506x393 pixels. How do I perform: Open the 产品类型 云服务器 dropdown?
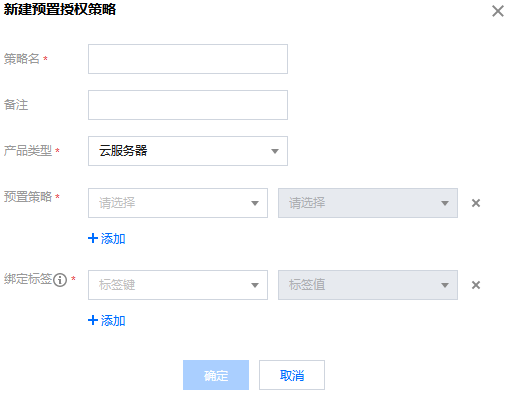click(x=188, y=151)
